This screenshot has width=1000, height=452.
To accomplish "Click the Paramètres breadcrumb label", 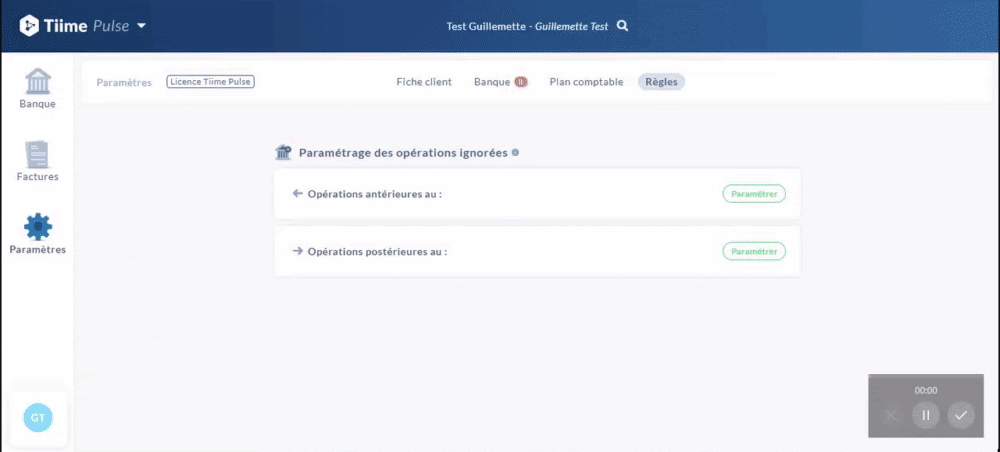I will 124,82.
